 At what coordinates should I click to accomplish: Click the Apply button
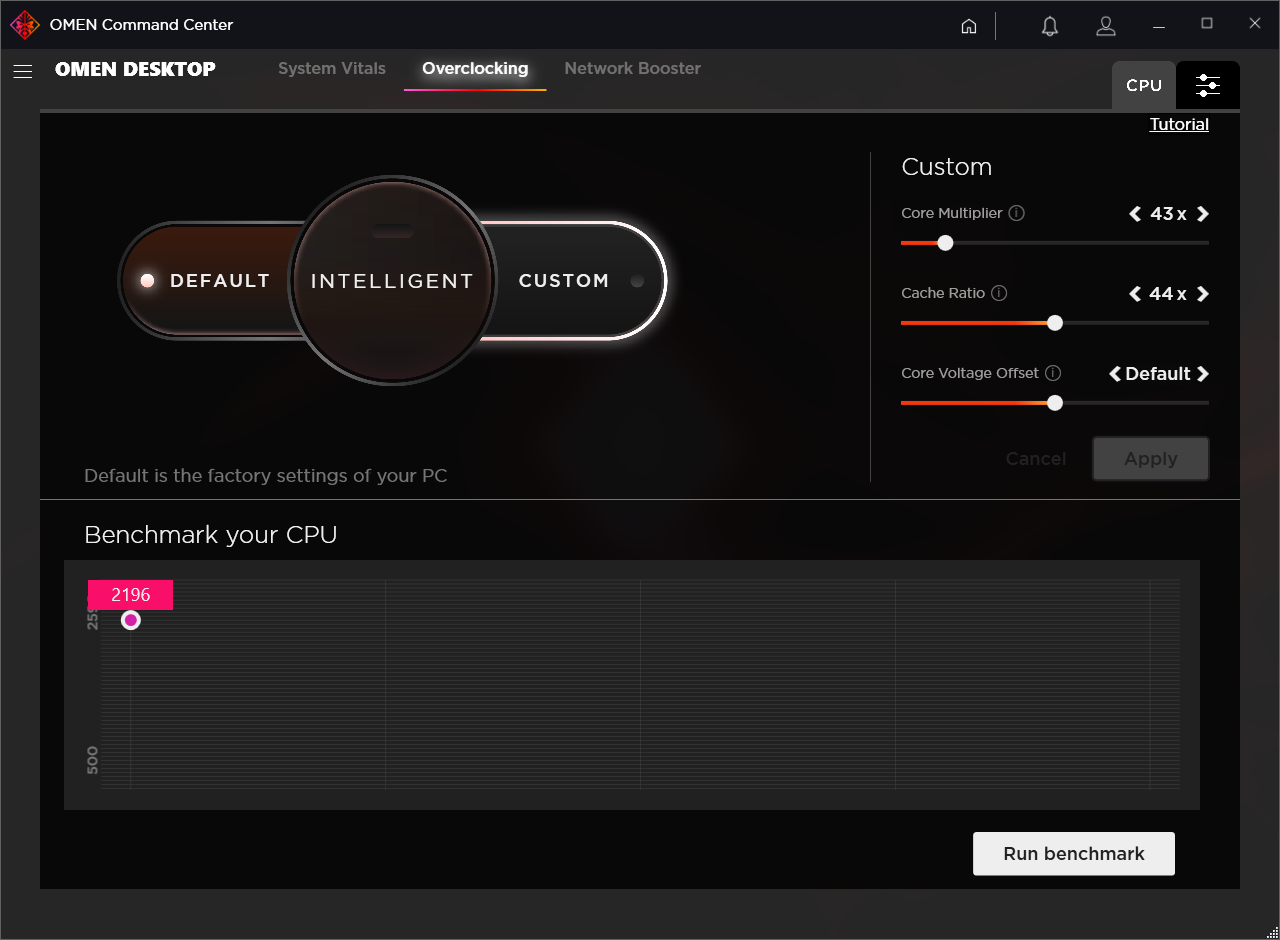pos(1151,459)
